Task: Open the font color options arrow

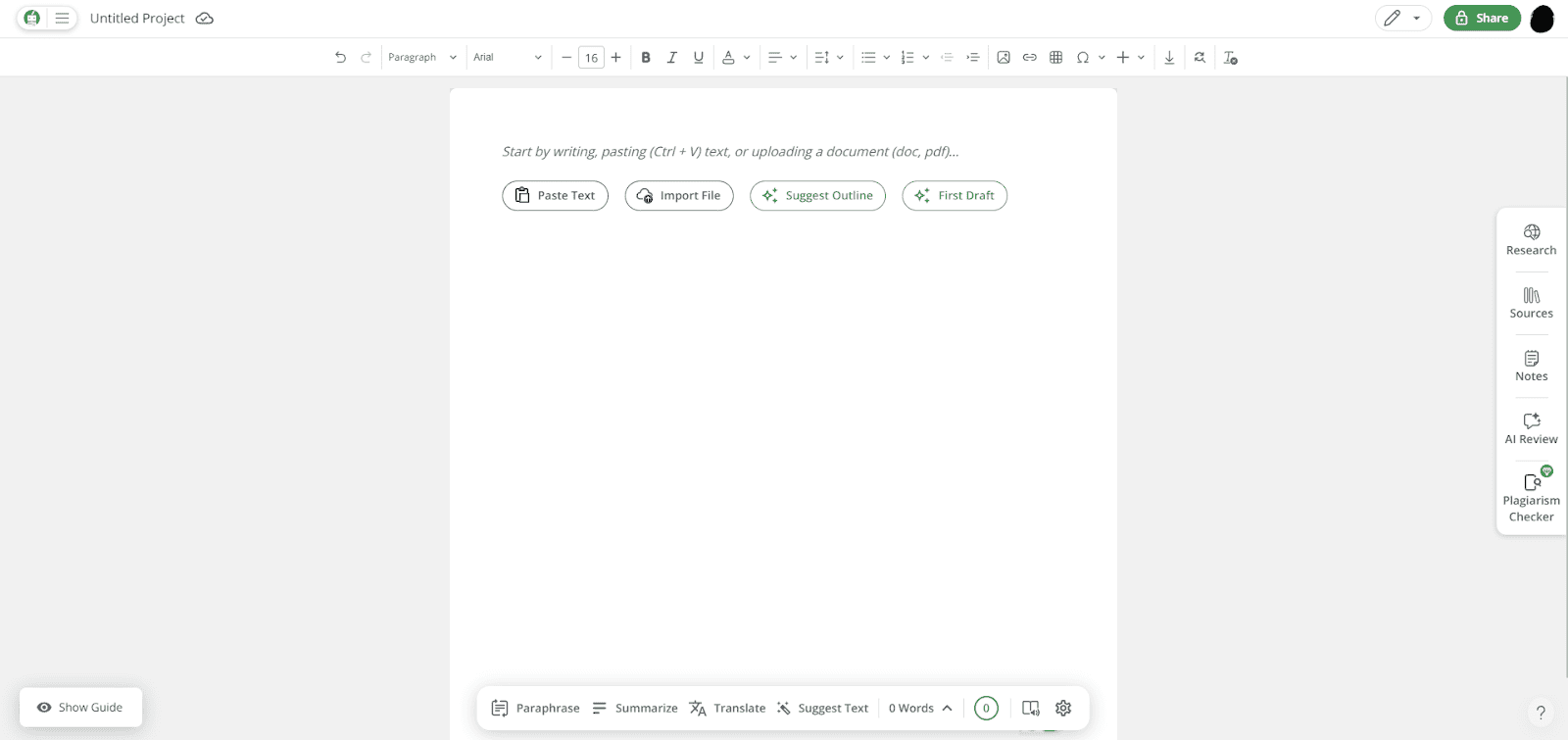Action: [x=747, y=58]
